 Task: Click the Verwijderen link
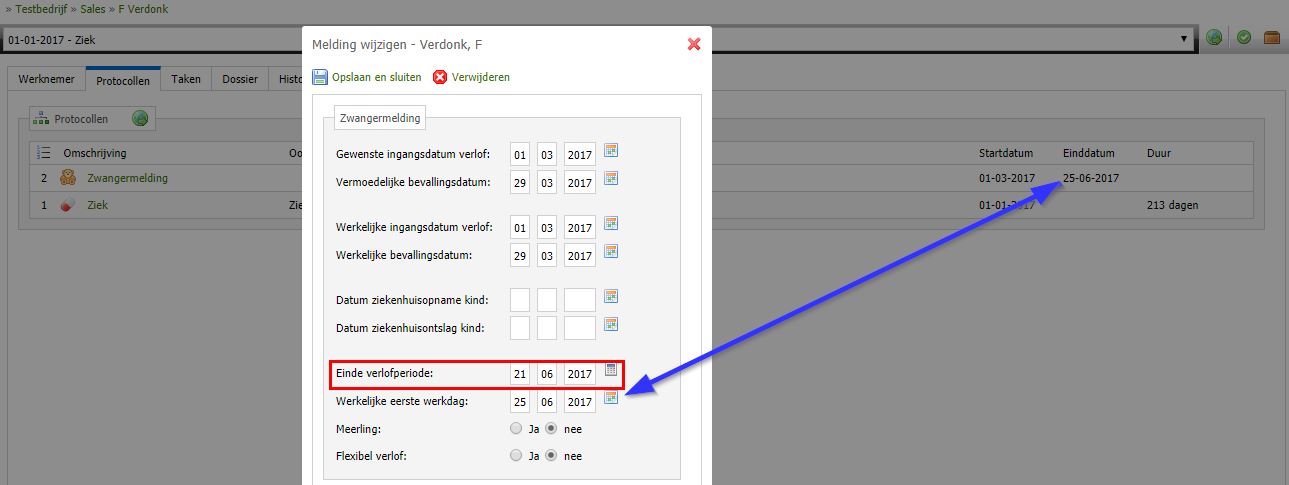[x=481, y=77]
